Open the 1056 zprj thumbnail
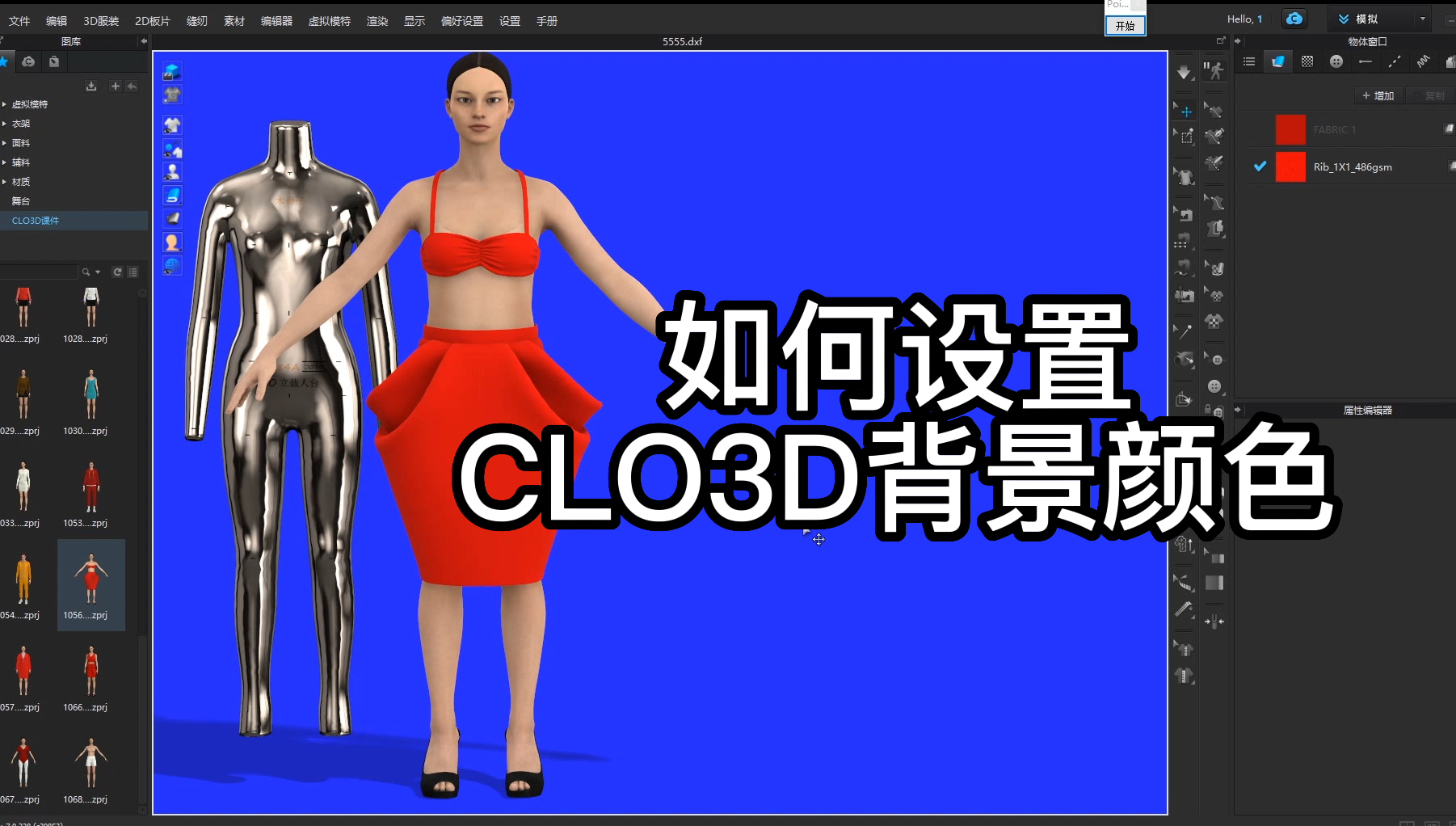1456x826 pixels. pyautogui.click(x=90, y=585)
